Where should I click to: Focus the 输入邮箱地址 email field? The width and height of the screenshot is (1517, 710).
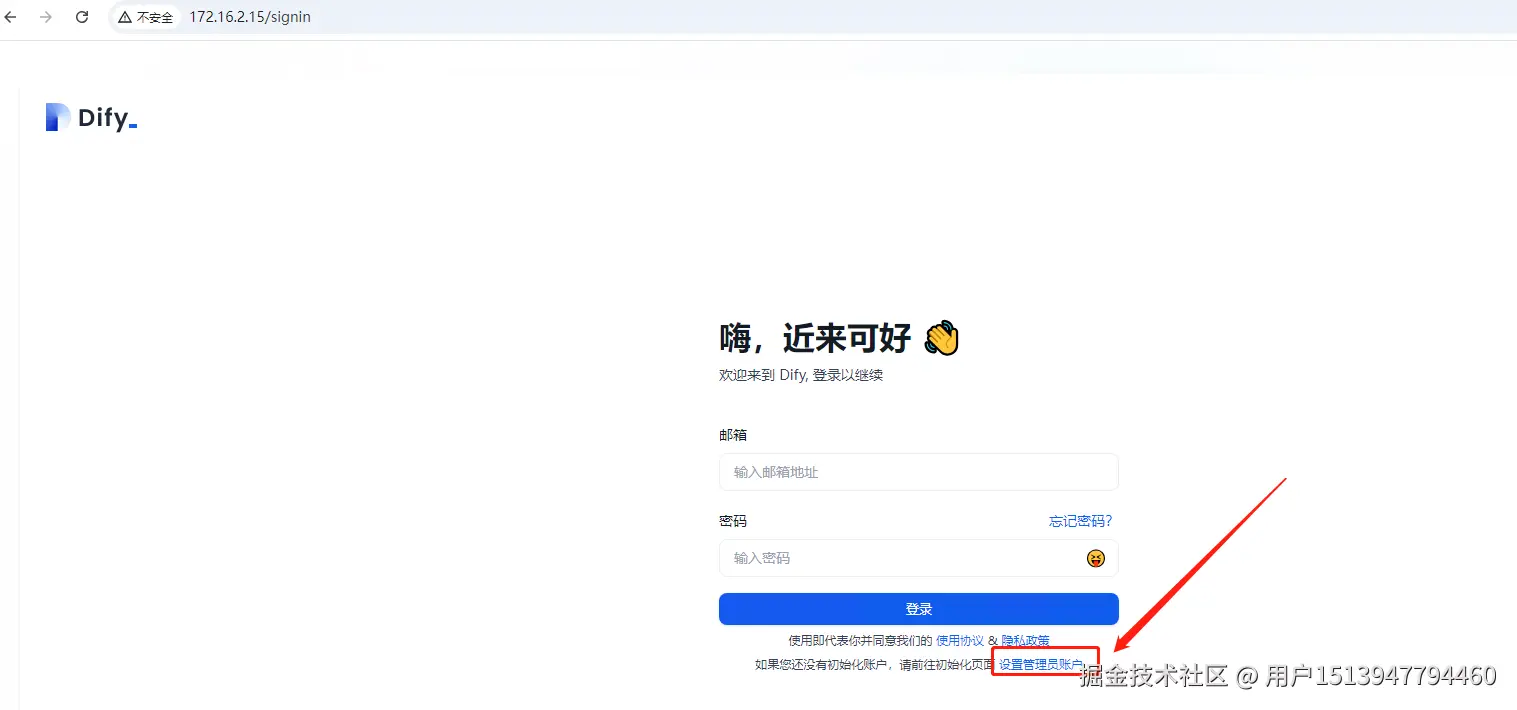(918, 472)
